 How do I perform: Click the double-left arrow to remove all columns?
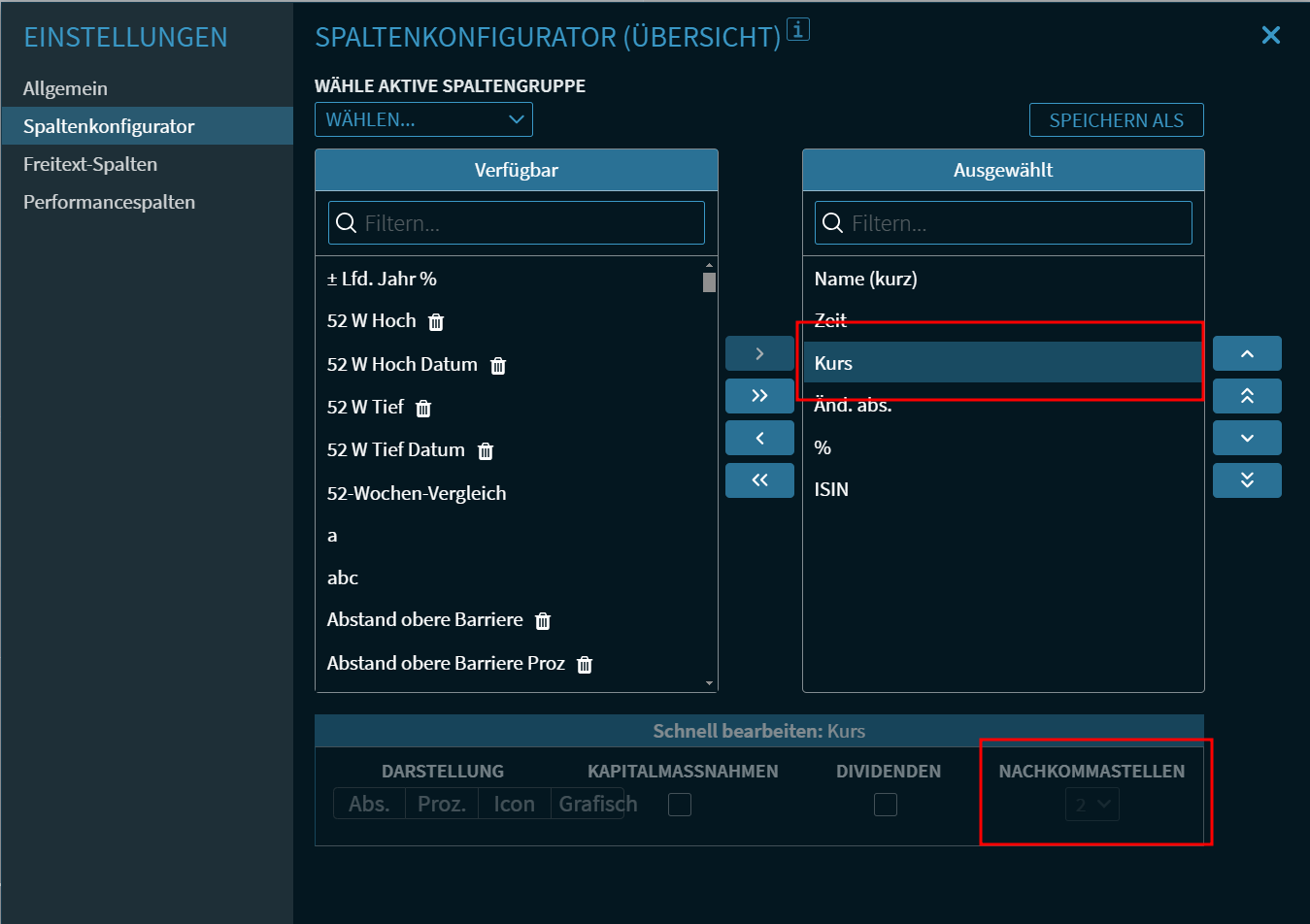click(759, 480)
